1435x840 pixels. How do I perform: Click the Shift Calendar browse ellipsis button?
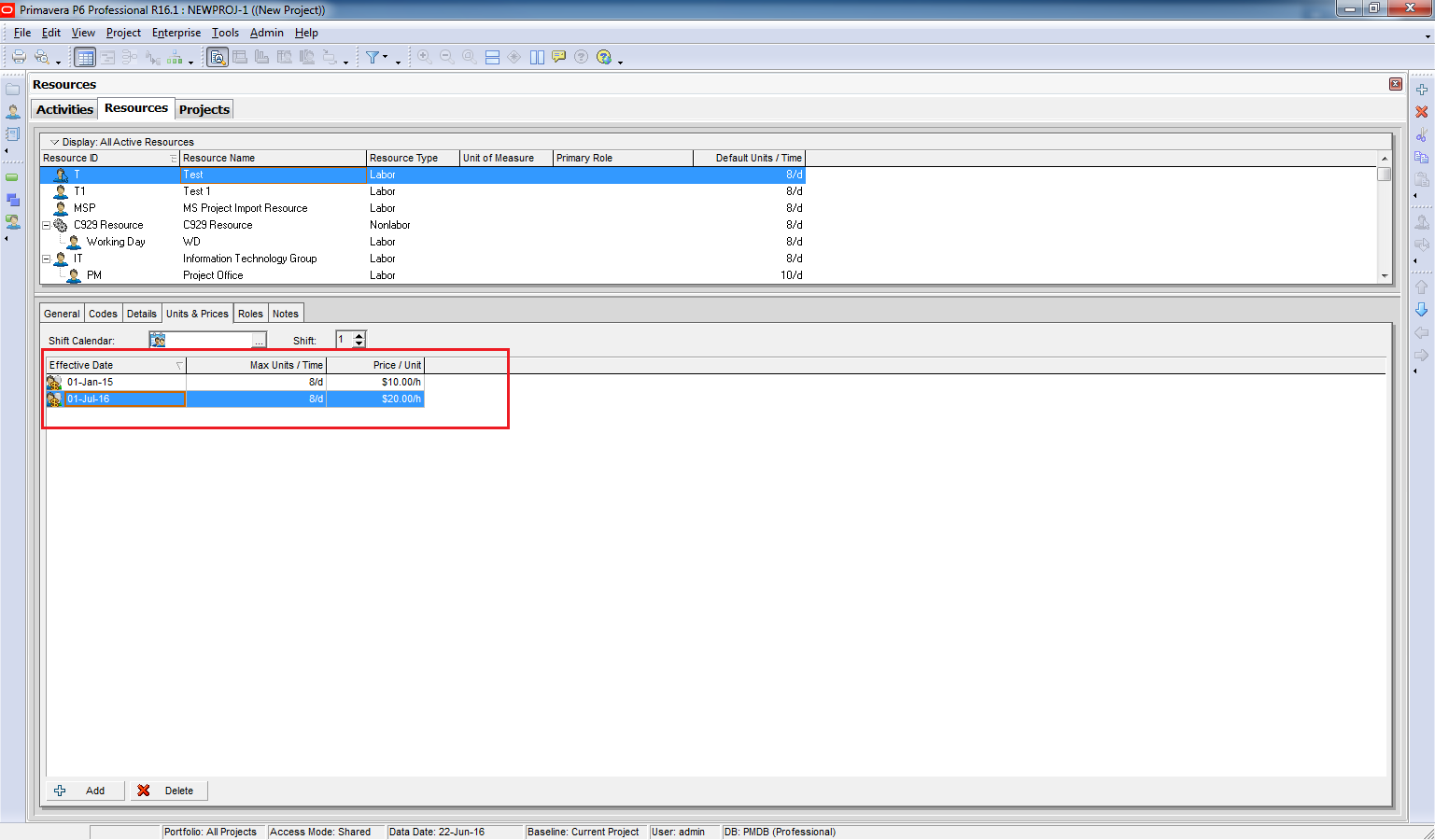260,341
